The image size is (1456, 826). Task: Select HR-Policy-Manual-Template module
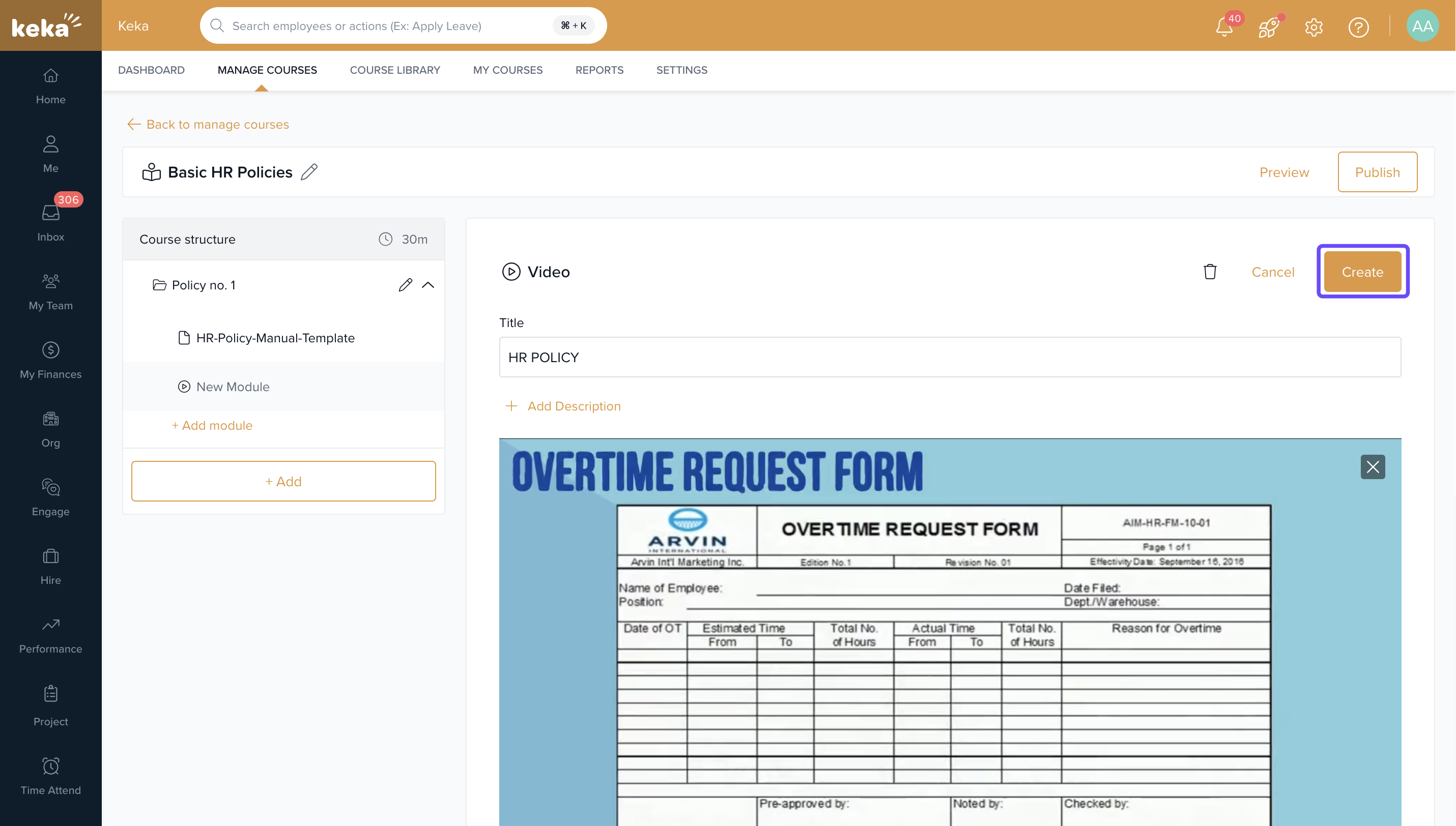275,338
